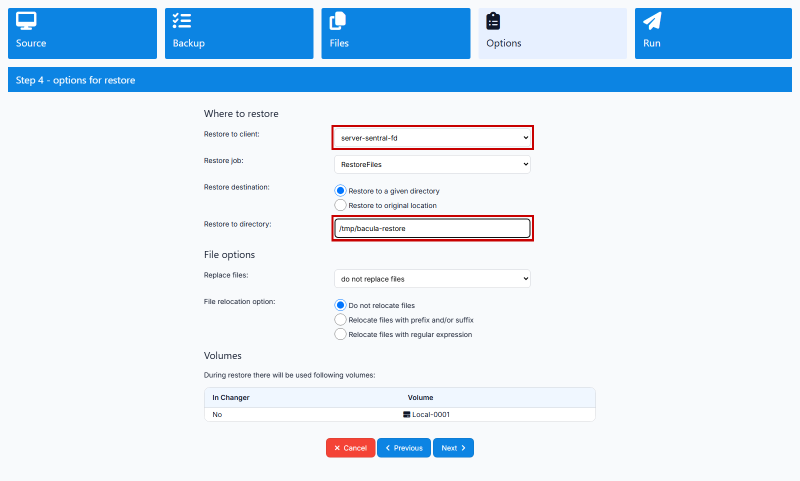Click the 'File options' section title
The width and height of the screenshot is (800, 481).
(x=229, y=255)
